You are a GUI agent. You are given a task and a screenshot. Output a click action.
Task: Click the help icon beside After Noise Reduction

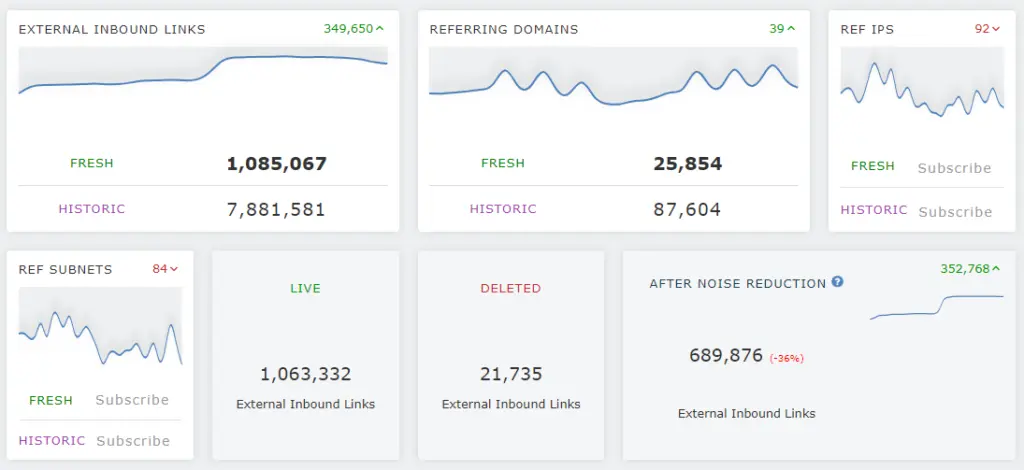click(838, 282)
